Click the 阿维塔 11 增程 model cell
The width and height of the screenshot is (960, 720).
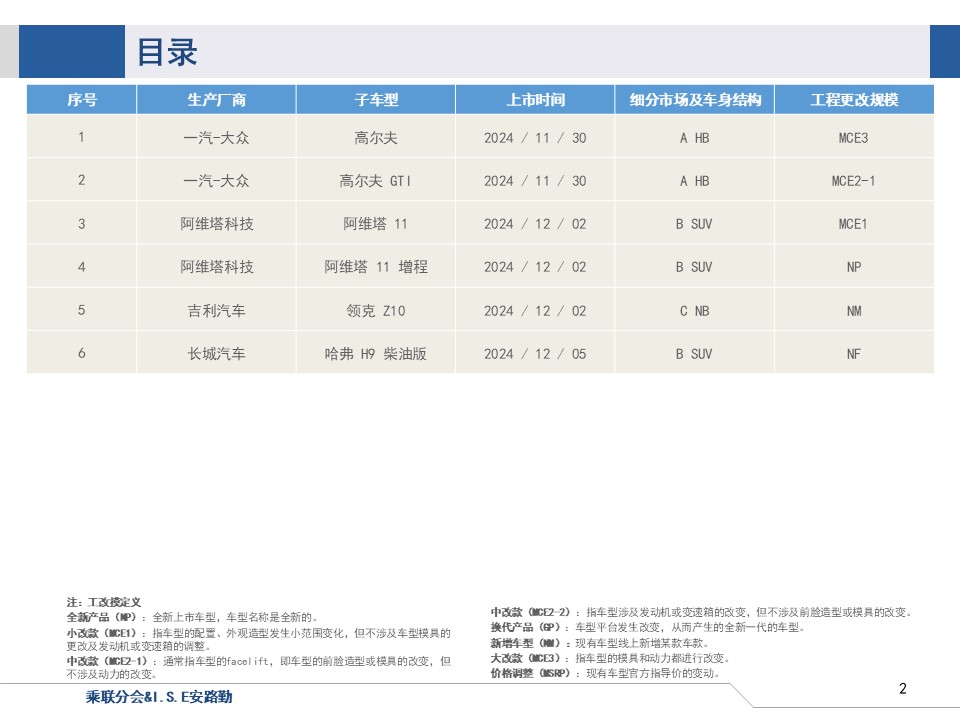[376, 267]
